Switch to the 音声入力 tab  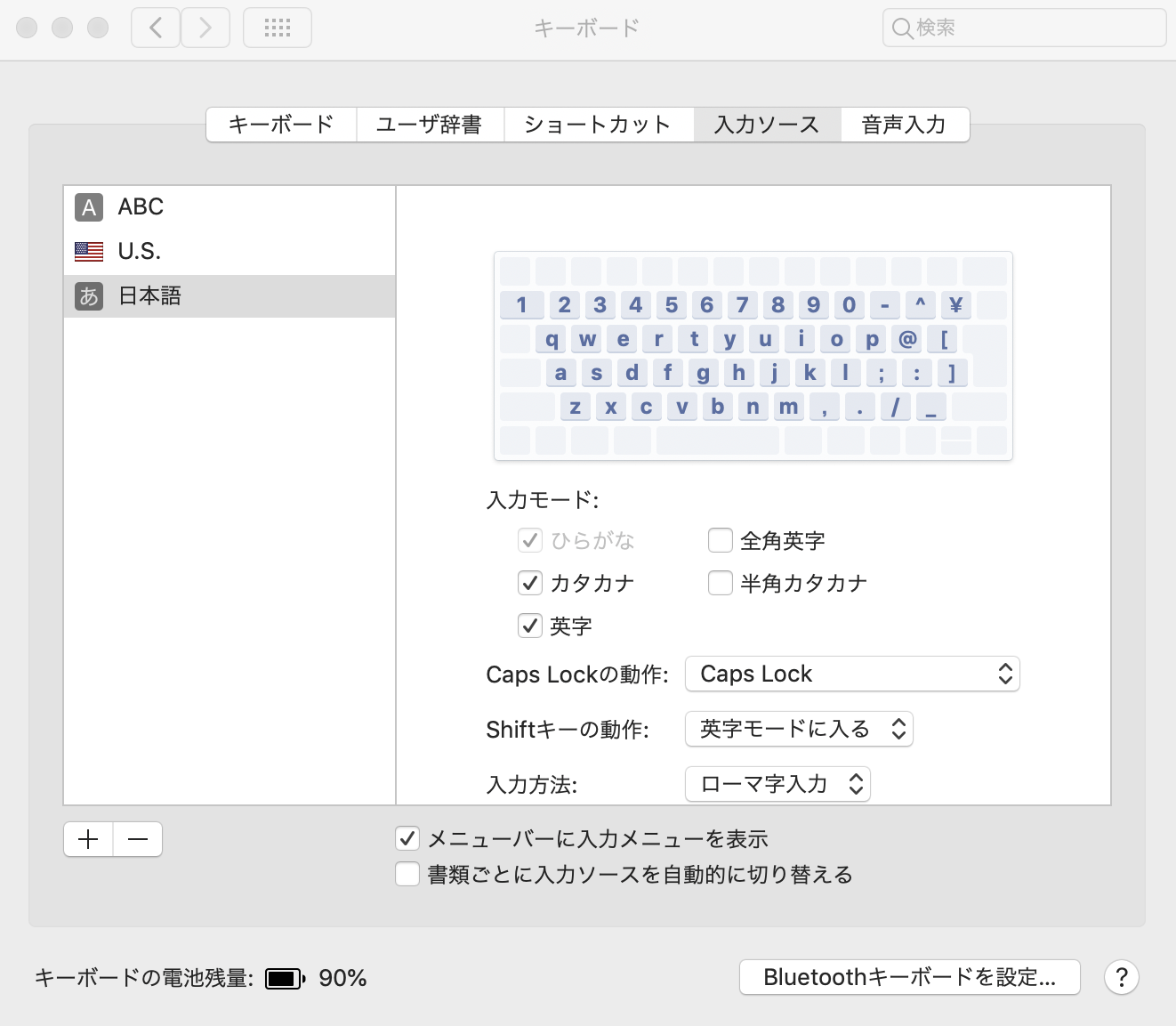point(904,125)
